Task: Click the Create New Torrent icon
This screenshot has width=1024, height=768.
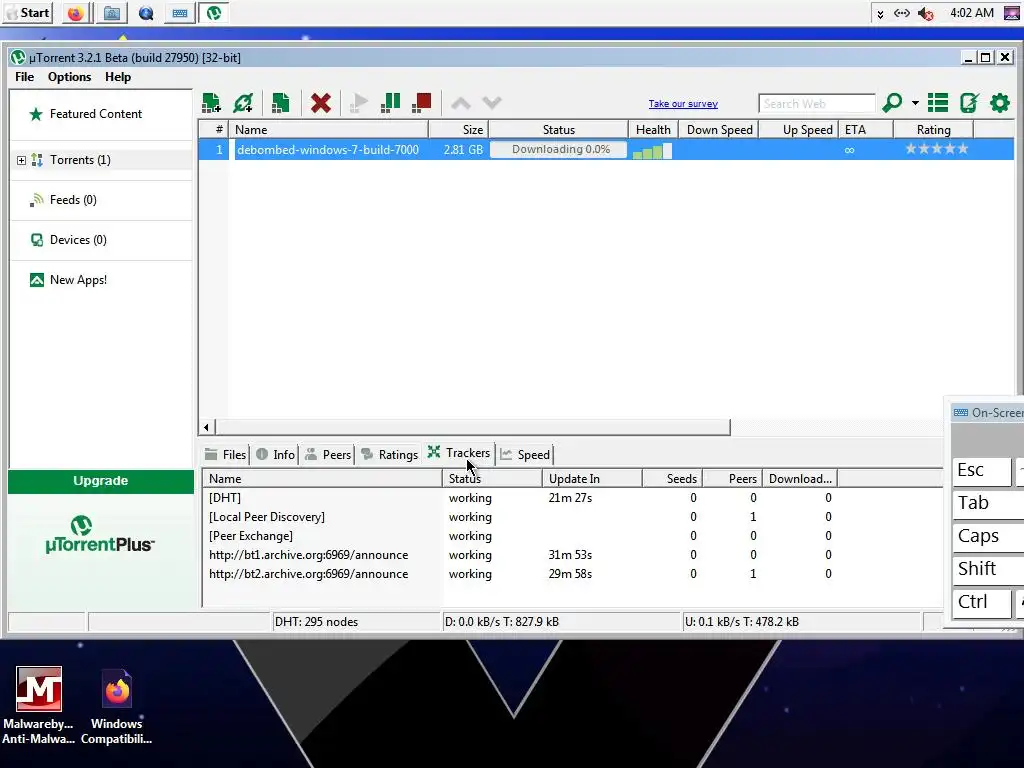Action: point(280,103)
